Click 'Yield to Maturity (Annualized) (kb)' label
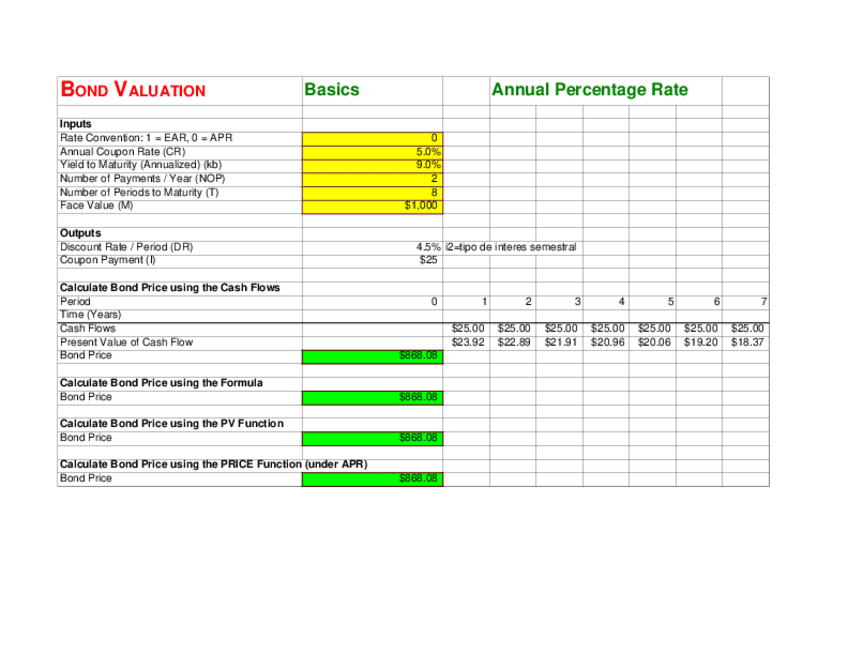The image size is (848, 655). pos(141,165)
